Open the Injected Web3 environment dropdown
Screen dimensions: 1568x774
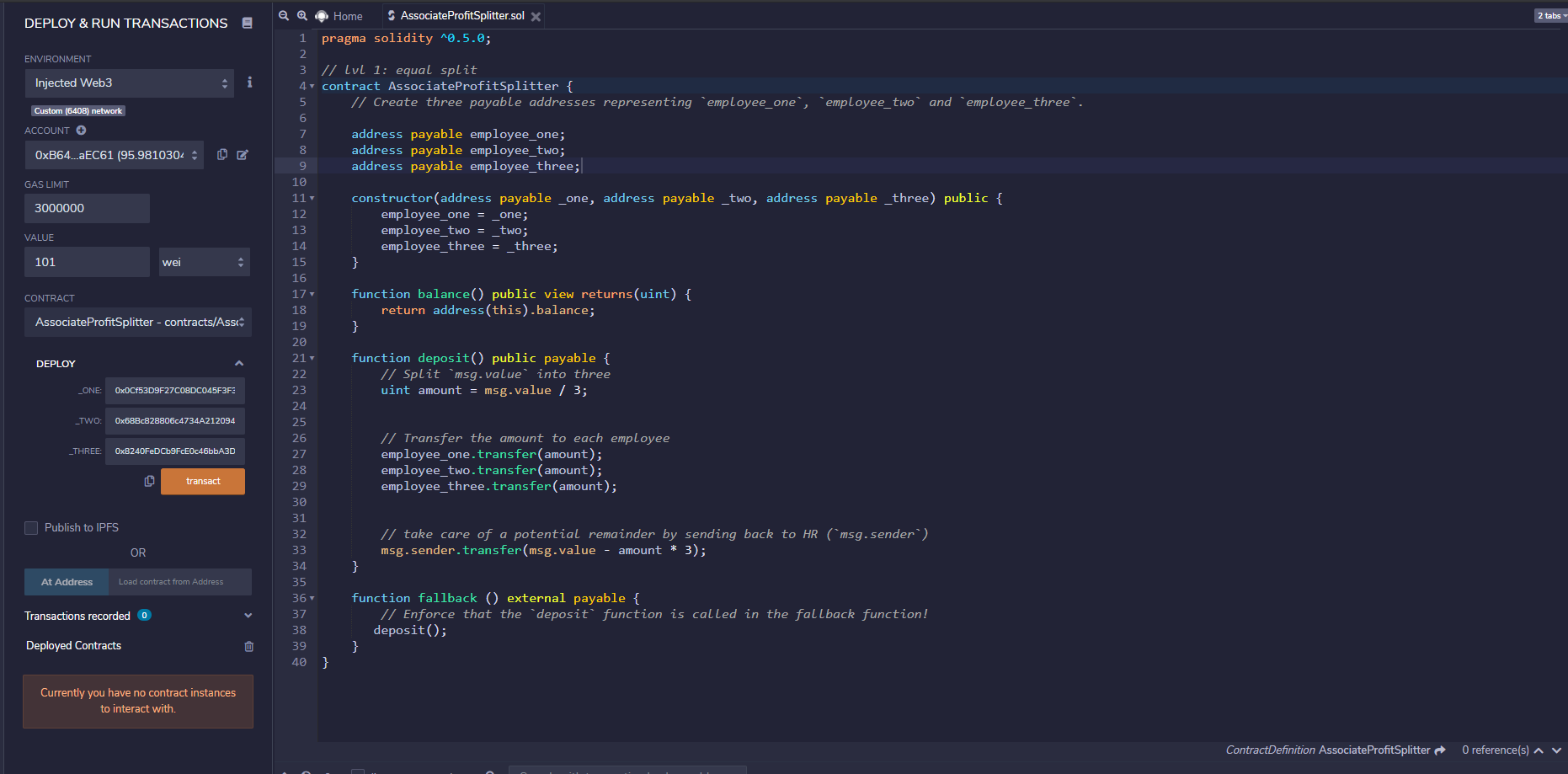pos(130,83)
